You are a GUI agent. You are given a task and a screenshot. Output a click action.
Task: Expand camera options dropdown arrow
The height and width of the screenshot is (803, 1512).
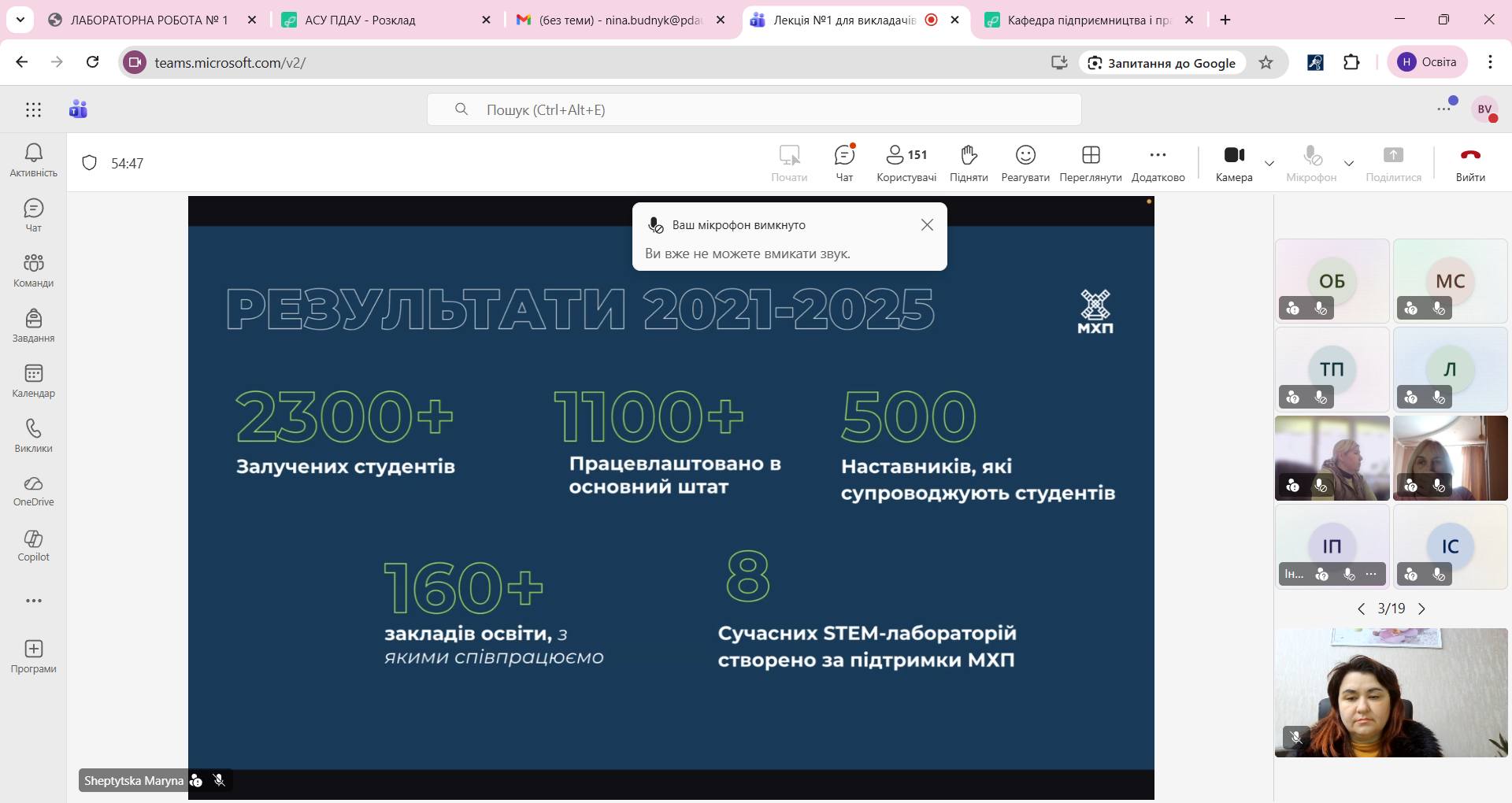click(x=1269, y=164)
